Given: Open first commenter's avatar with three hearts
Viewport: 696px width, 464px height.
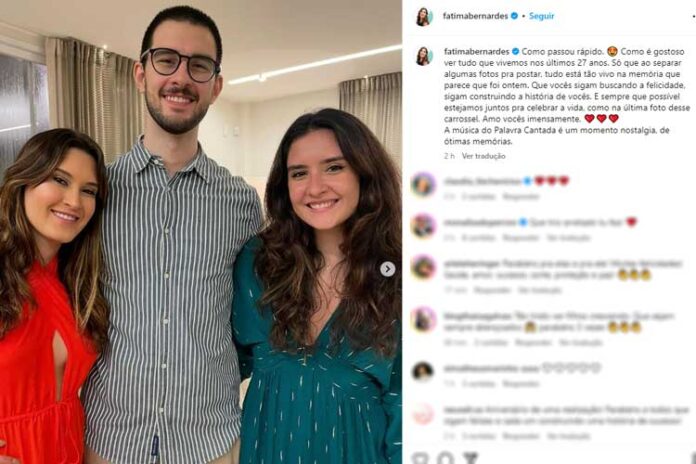Looking at the screenshot, I should pyautogui.click(x=423, y=184).
